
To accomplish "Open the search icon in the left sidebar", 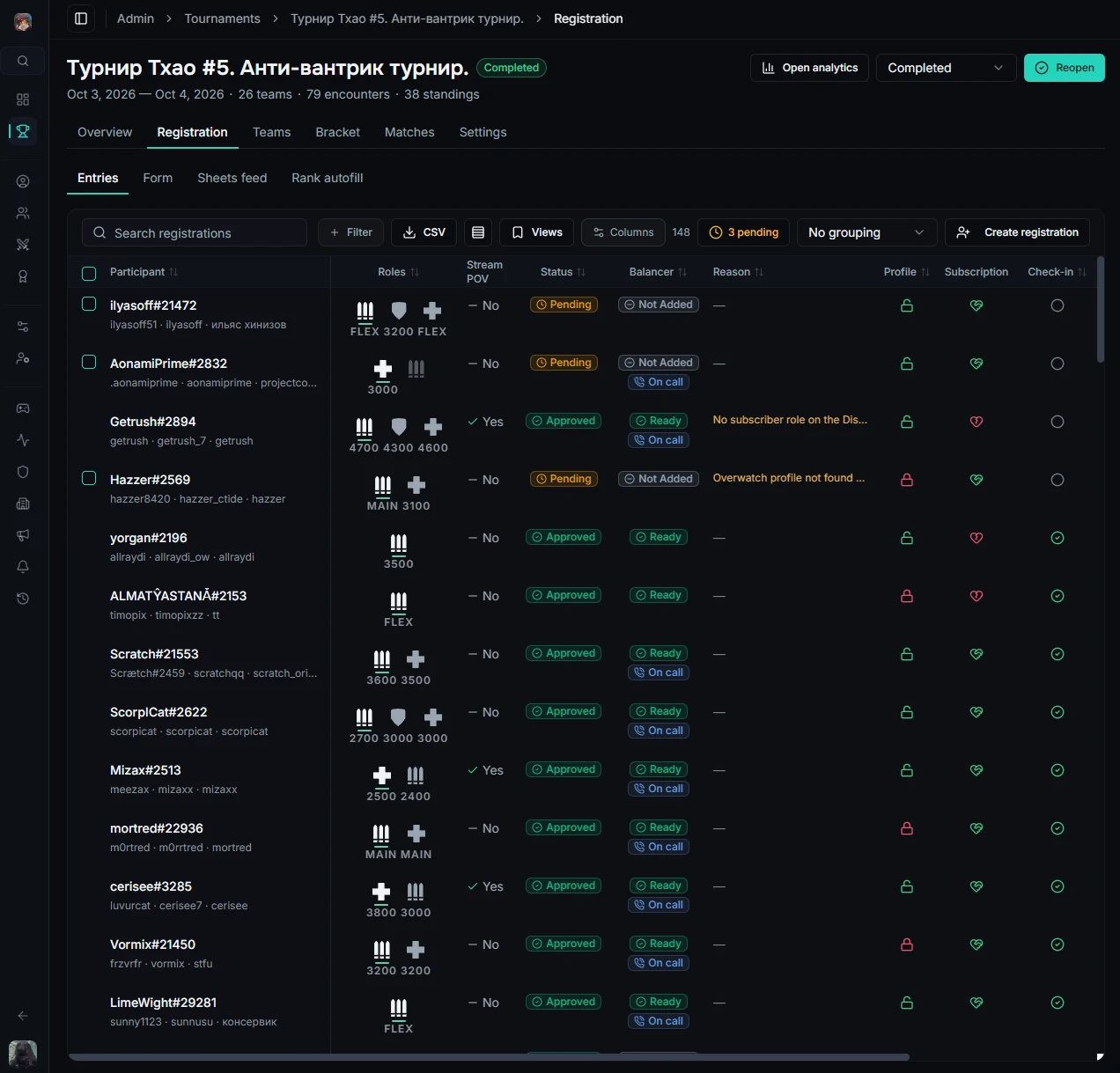I will (23, 61).
